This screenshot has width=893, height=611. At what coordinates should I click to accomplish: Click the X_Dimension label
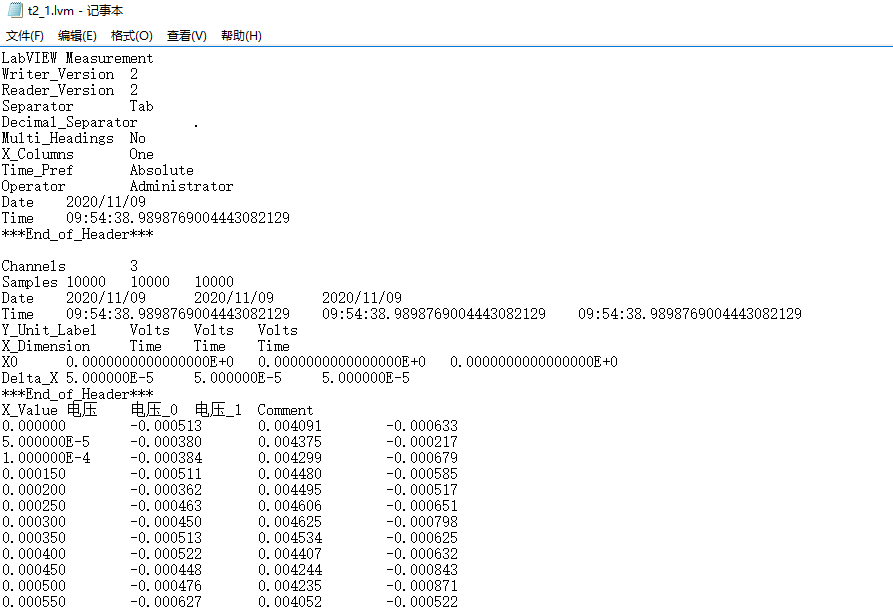pos(46,346)
